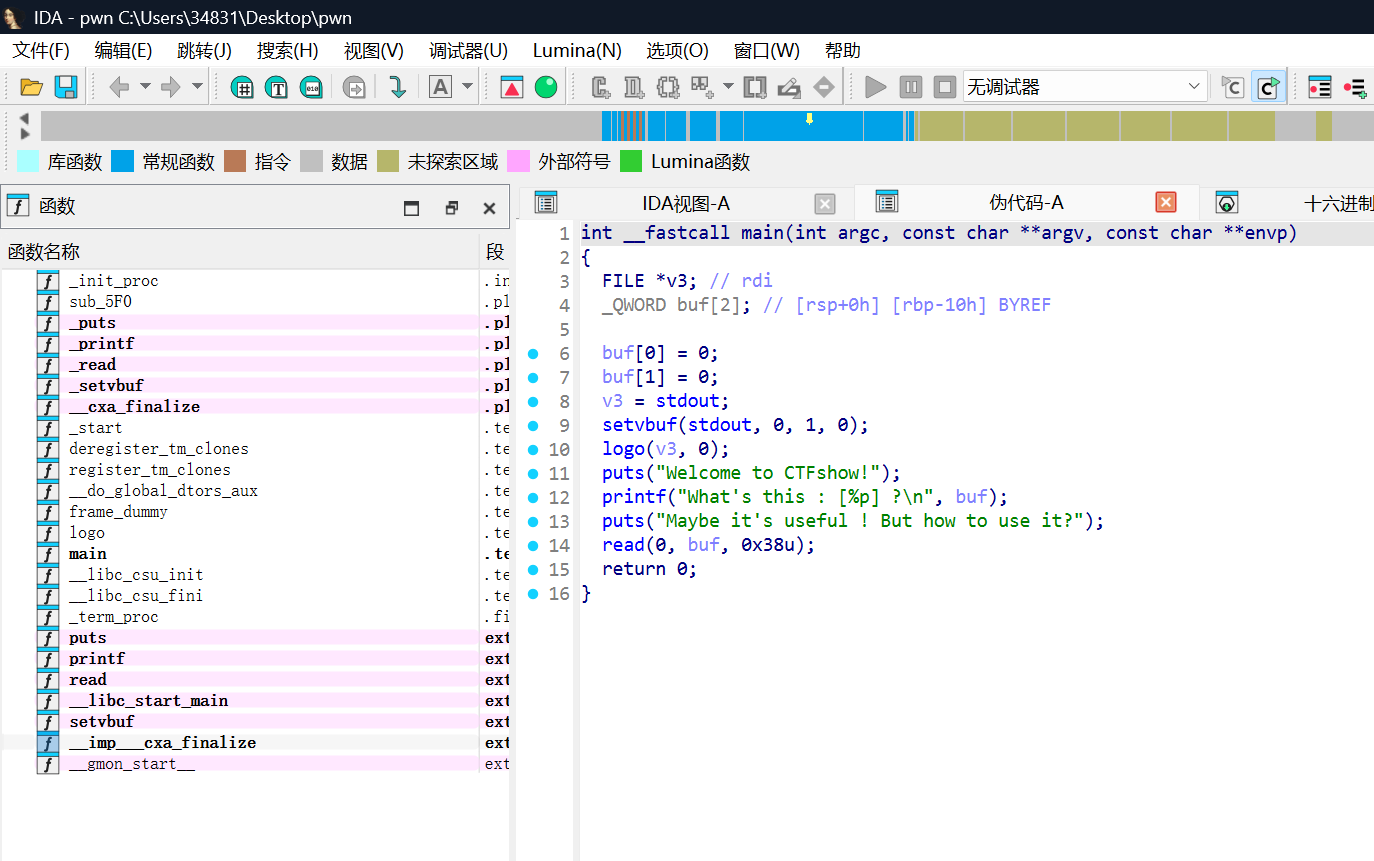Close the 伪代码-A tab
This screenshot has height=861, width=1374.
pos(1166,203)
